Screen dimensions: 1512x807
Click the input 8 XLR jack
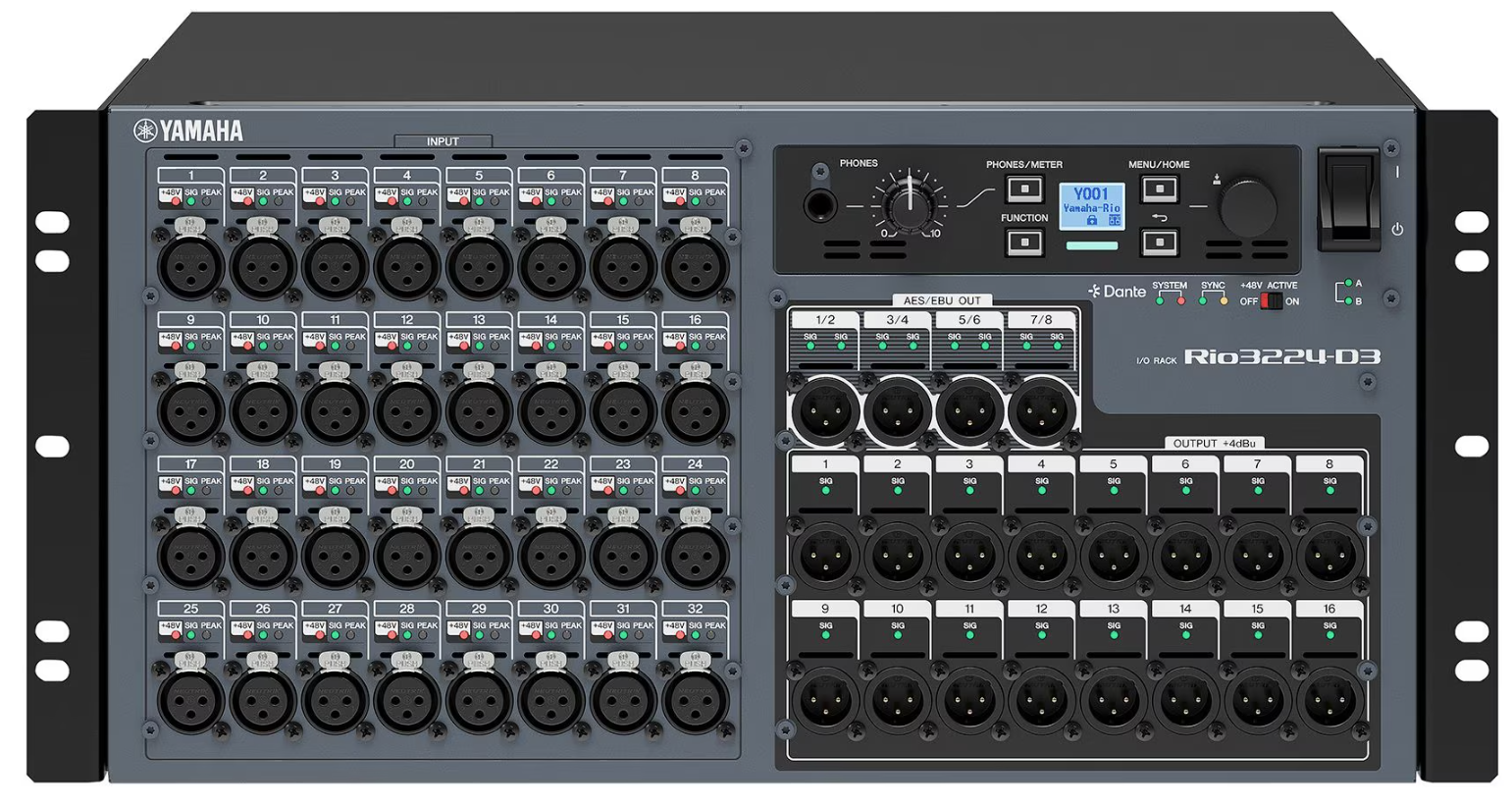point(695,266)
